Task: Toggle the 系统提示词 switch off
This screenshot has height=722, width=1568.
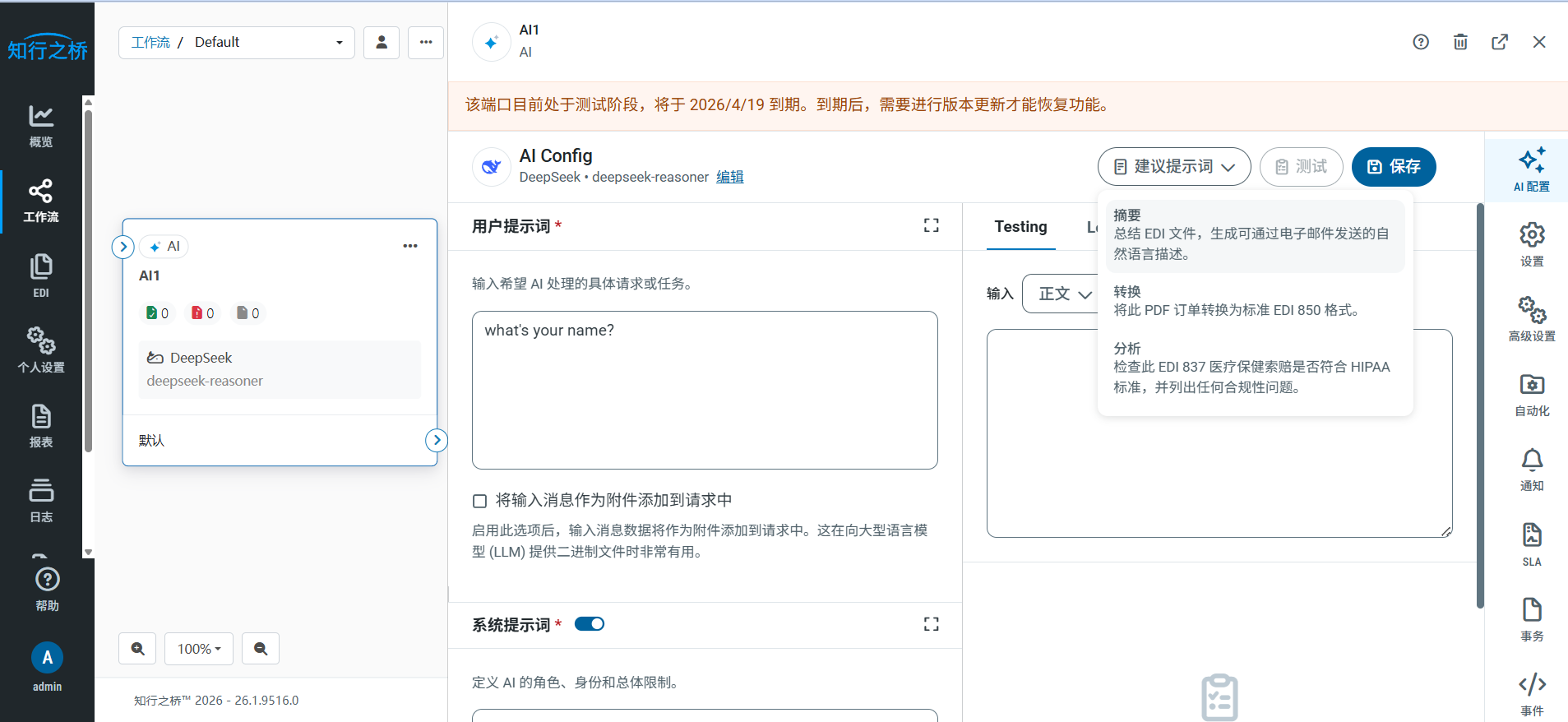Action: click(x=589, y=624)
